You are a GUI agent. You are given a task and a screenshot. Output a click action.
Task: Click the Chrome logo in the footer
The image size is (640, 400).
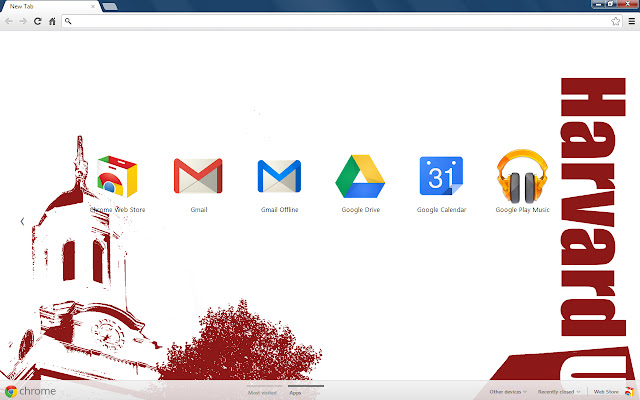(30, 391)
